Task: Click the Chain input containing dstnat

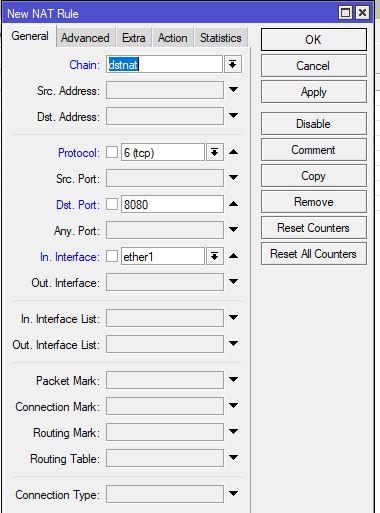Action: 164,64
